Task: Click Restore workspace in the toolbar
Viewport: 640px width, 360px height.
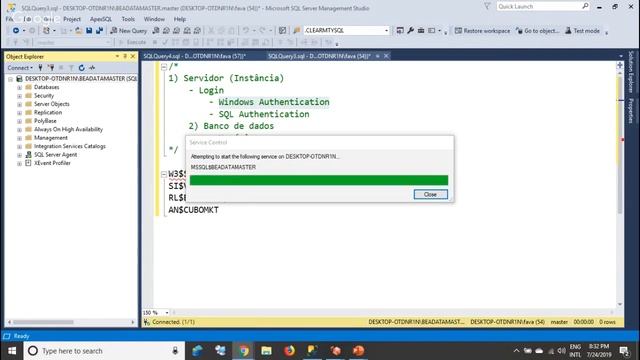Action: pos(482,31)
